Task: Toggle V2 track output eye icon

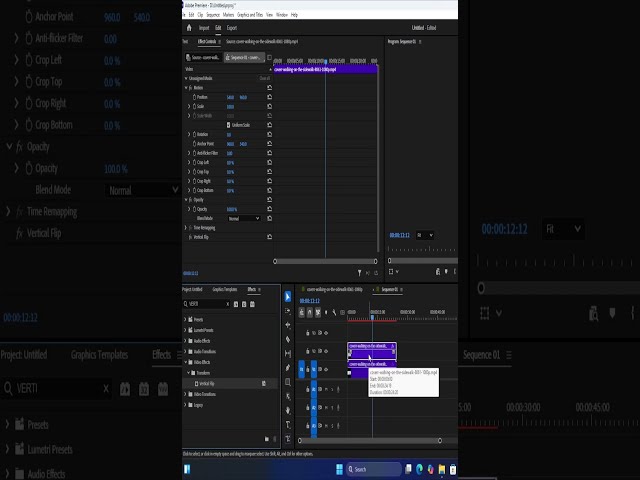Action: [326, 351]
